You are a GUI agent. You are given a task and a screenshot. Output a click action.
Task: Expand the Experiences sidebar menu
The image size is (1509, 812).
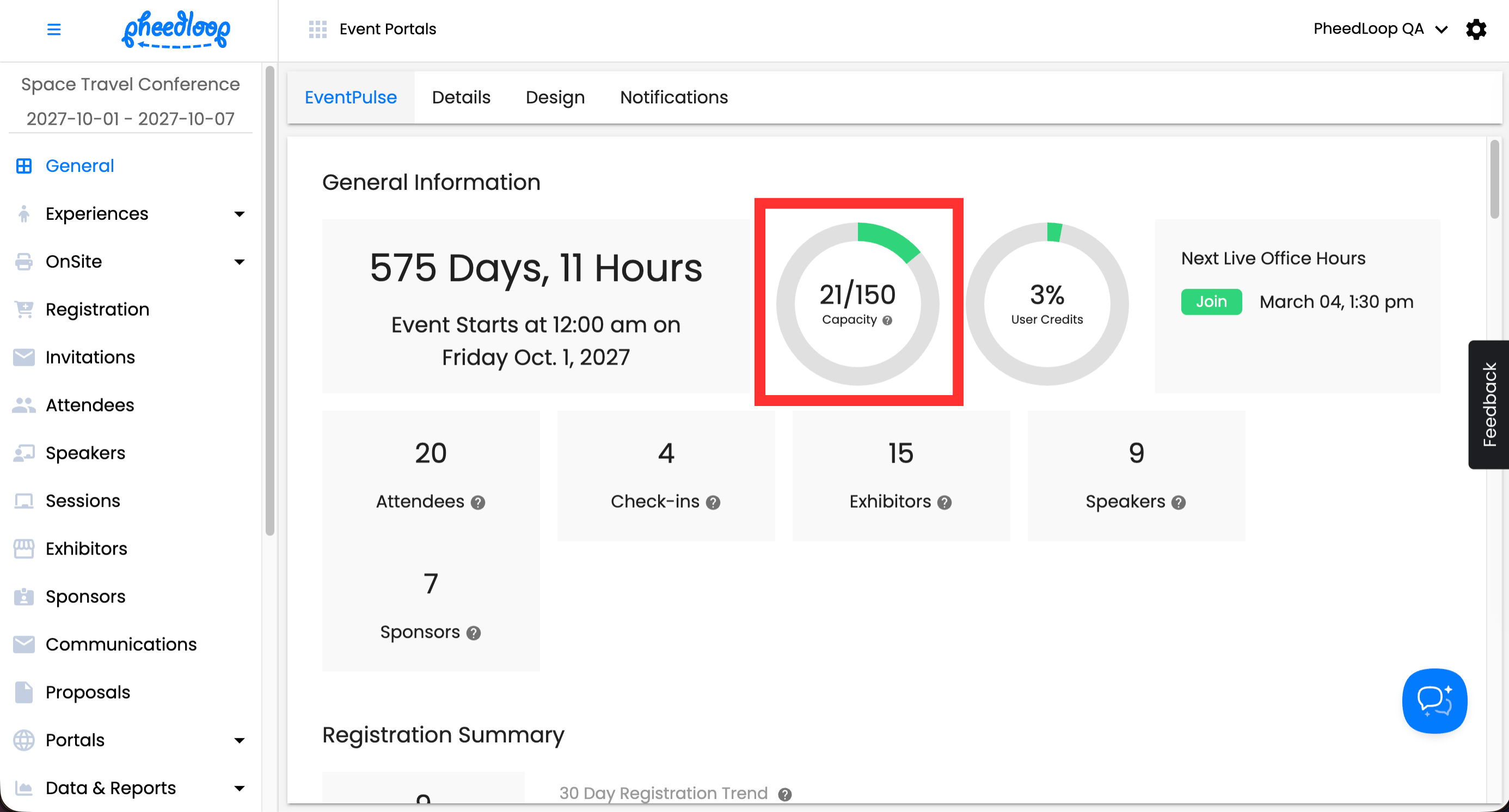coord(239,214)
